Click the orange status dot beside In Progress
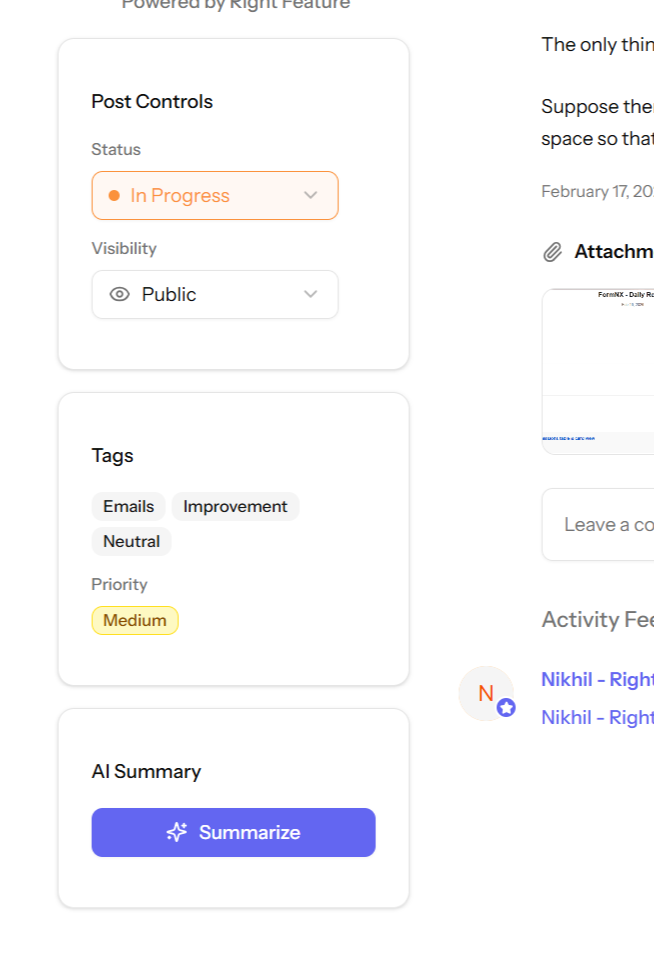654x953 pixels. tap(114, 195)
